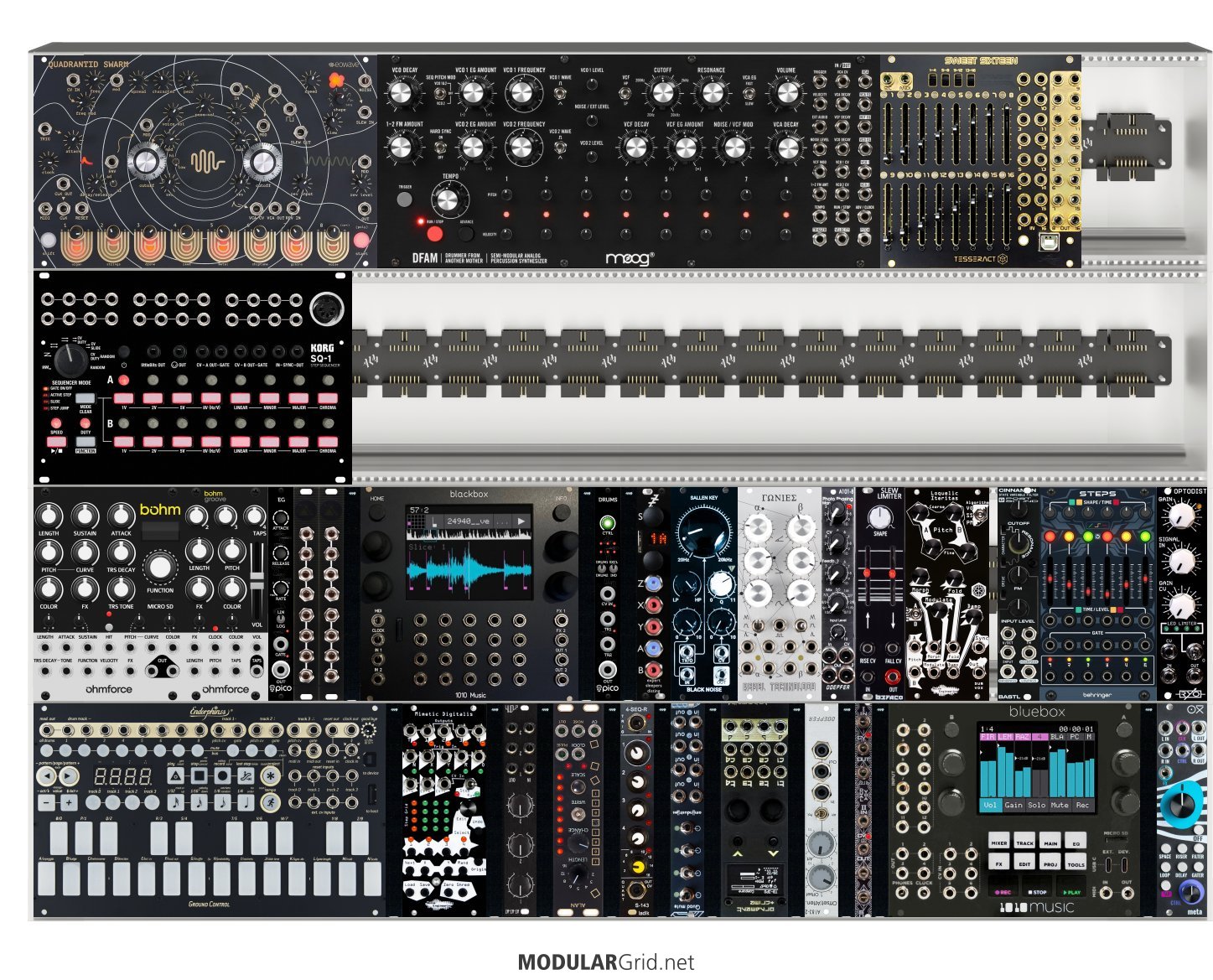Image resolution: width=1213 pixels, height=980 pixels.
Task: Click the DFAM VCO Decay knob
Action: pyautogui.click(x=402, y=93)
